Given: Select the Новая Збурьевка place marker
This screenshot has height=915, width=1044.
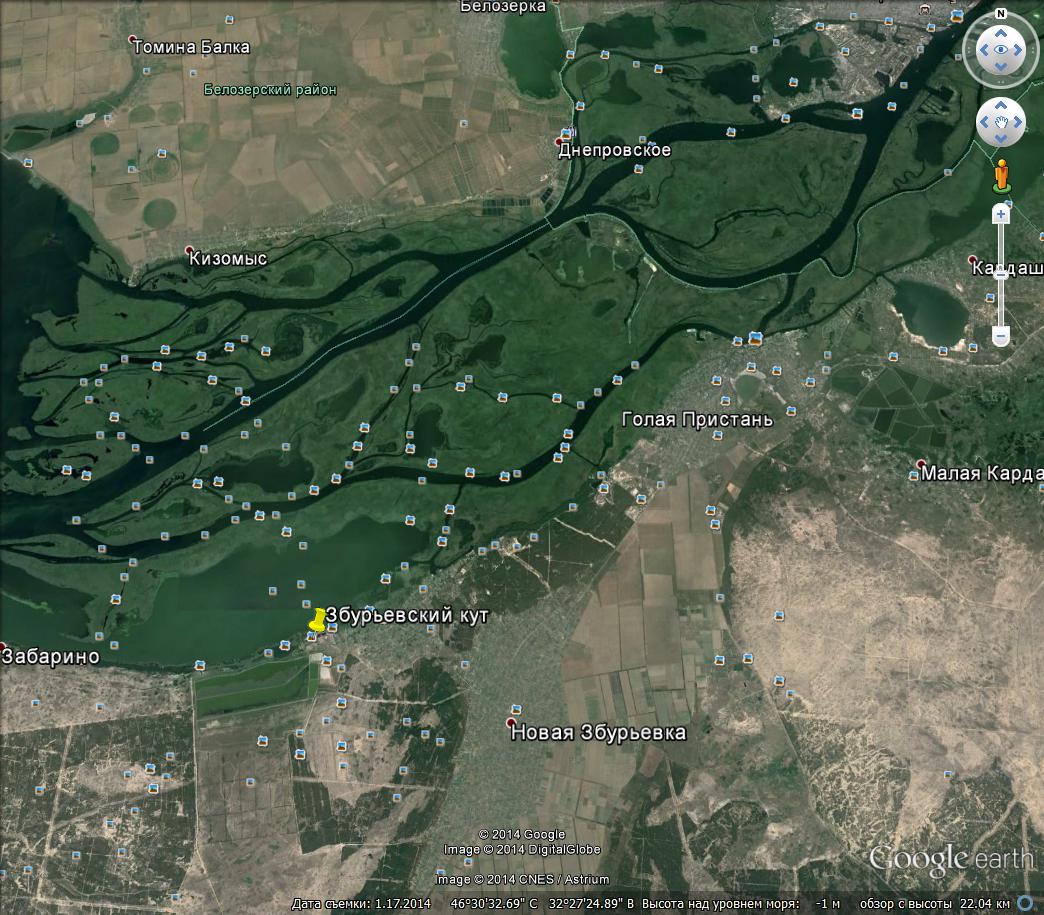Looking at the screenshot, I should coord(511,723).
